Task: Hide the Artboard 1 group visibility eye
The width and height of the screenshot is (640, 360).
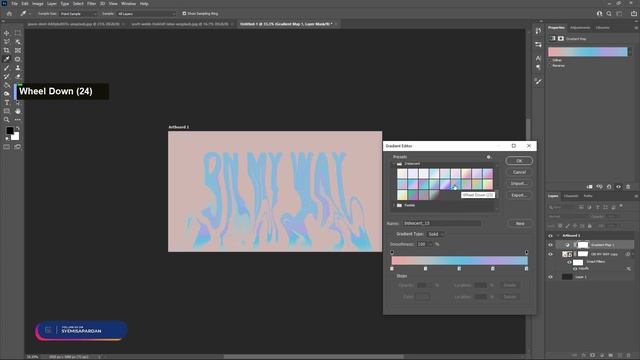Action: click(x=550, y=236)
